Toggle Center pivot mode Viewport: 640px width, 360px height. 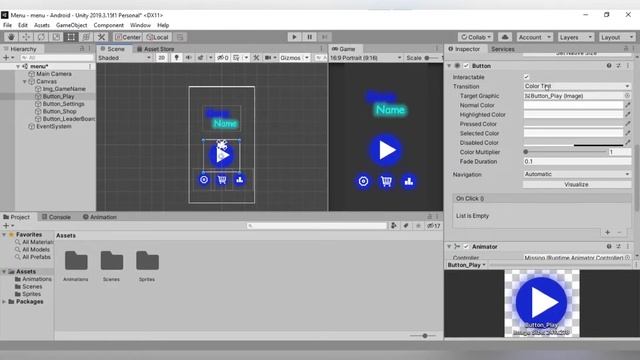pyautogui.click(x=128, y=37)
